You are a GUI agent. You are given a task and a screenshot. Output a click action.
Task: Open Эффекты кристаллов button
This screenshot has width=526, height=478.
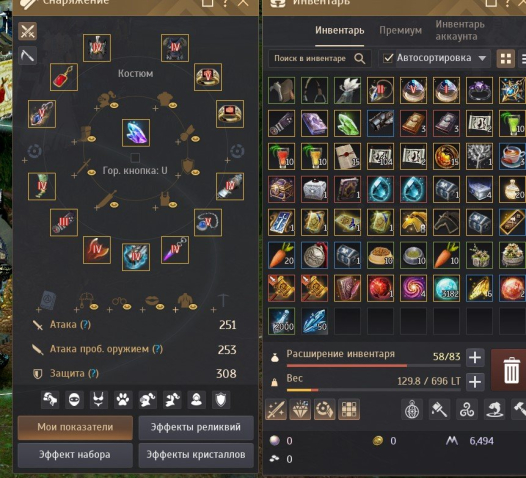pyautogui.click(x=196, y=455)
